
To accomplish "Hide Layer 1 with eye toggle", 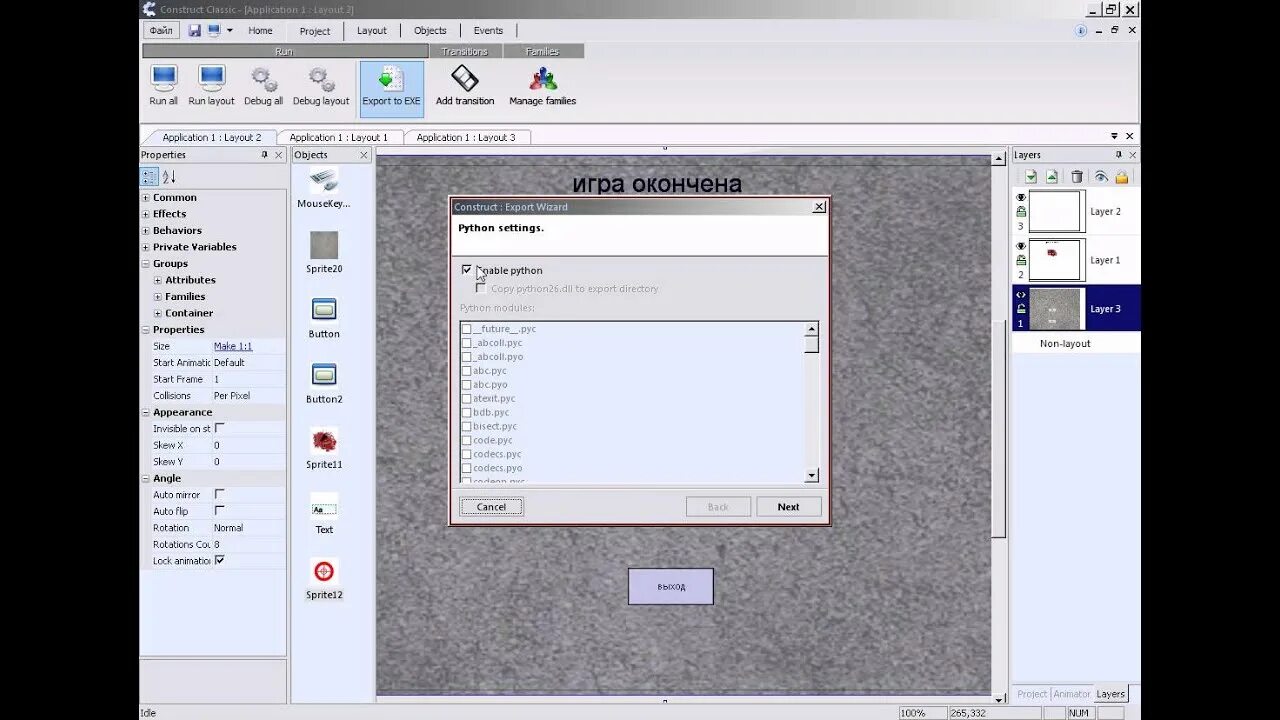I will click(1021, 246).
